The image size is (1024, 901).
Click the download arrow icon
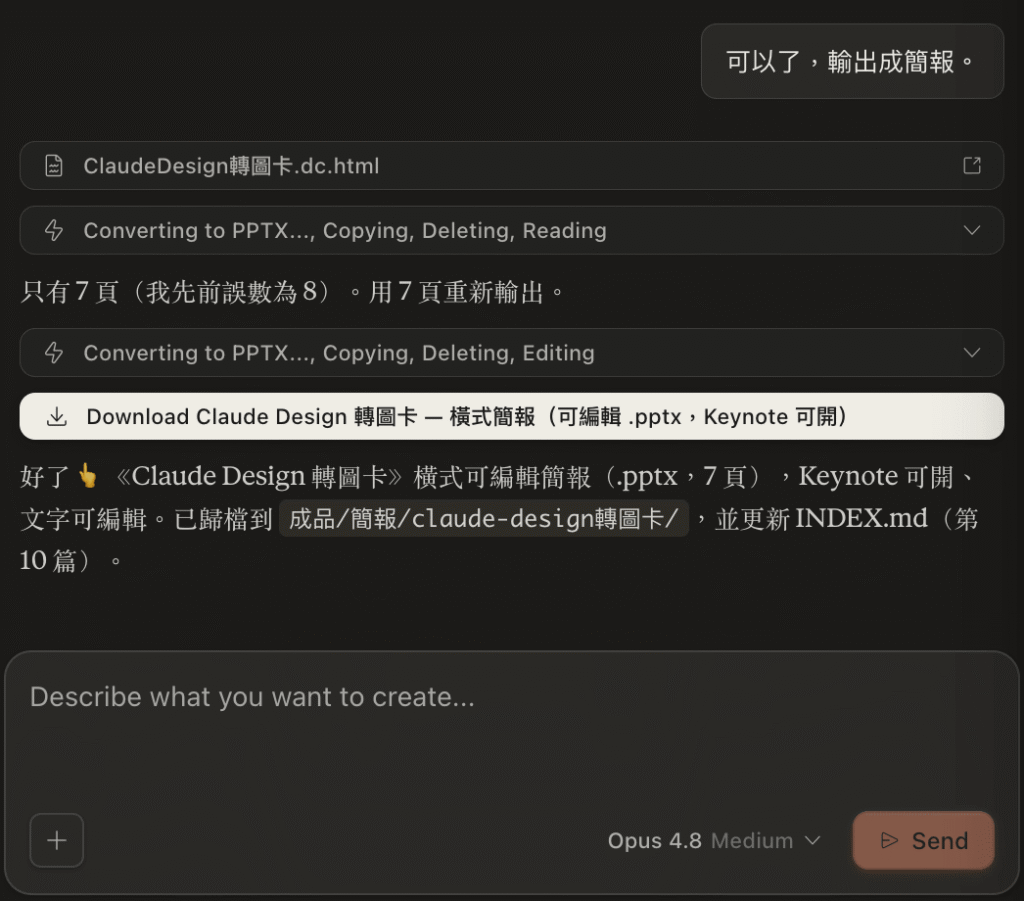[x=57, y=417]
